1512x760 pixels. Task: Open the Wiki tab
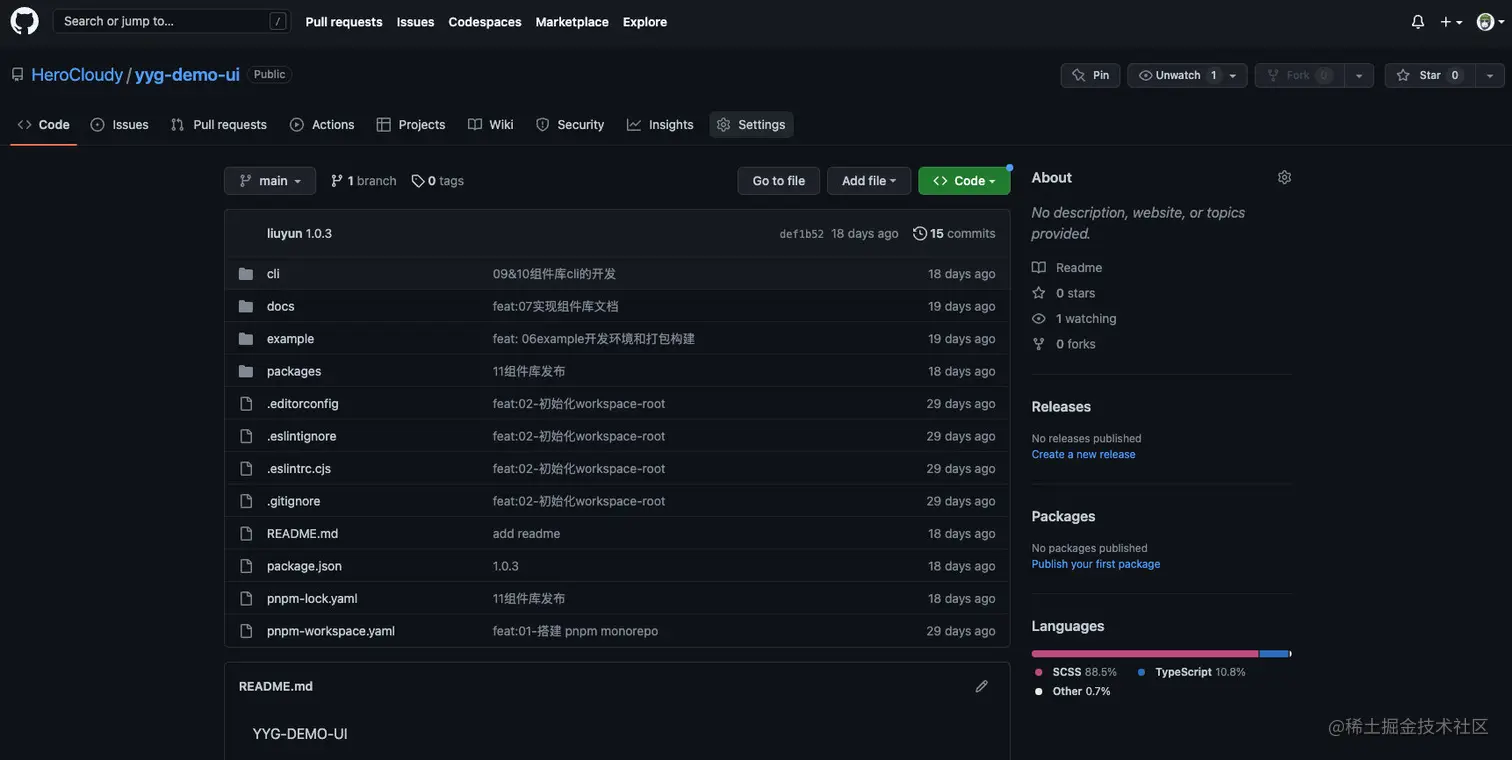tap(491, 125)
